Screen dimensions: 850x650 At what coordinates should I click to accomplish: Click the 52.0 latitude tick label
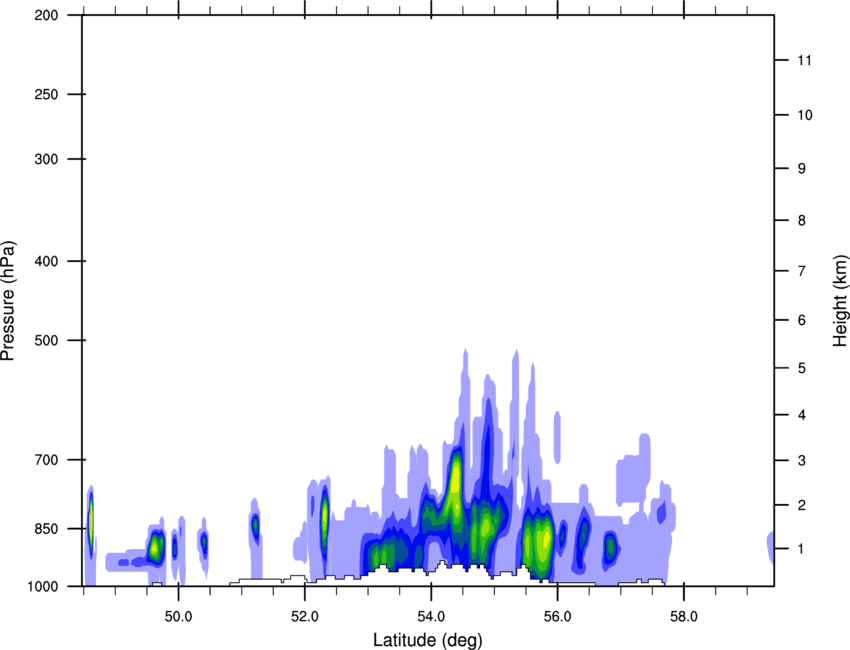(x=305, y=617)
